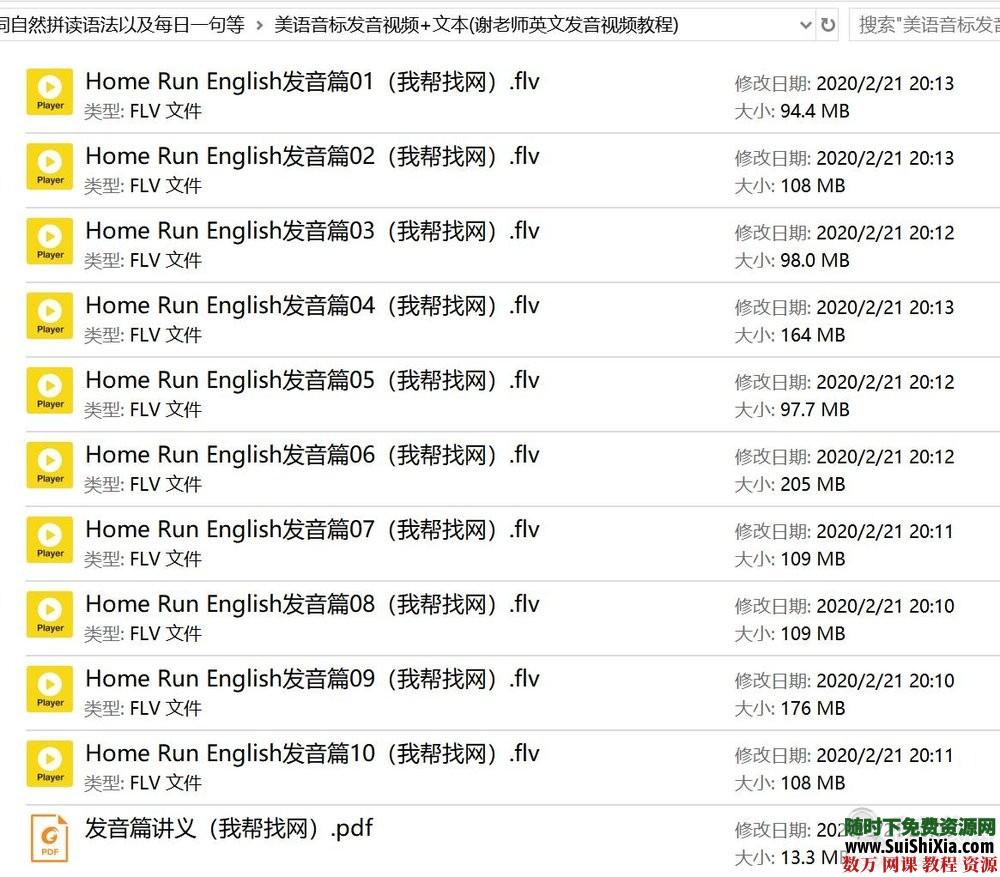Image resolution: width=1000 pixels, height=877 pixels.
Task: Open the Player icon of 发音篇05
Action: click(x=49, y=390)
